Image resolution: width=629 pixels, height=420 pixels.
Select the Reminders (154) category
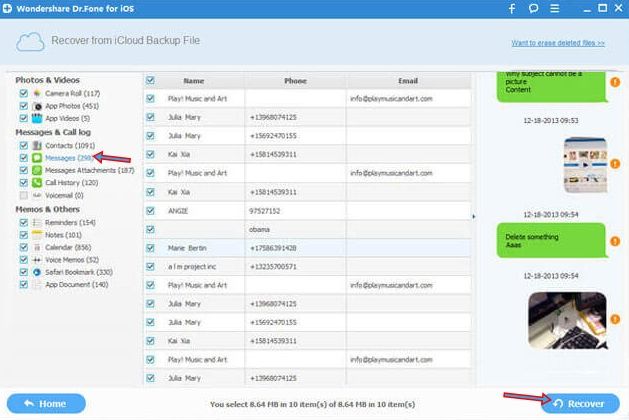[70, 222]
